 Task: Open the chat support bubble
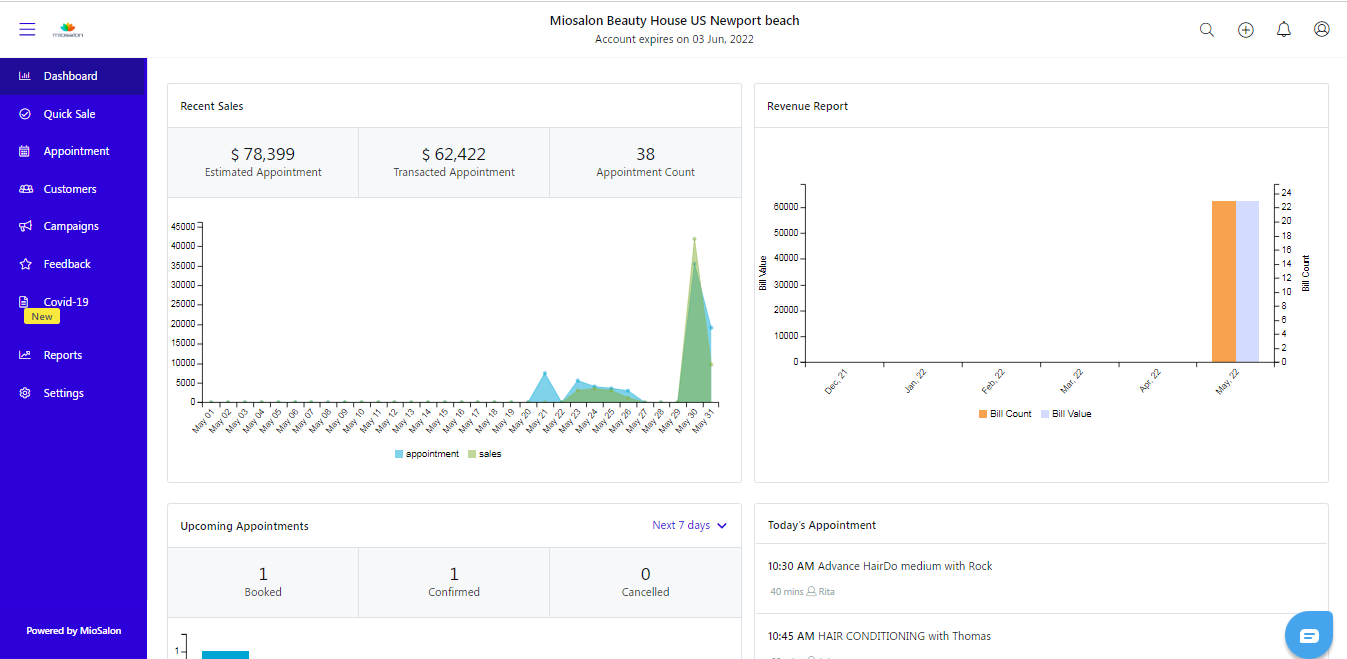click(1309, 635)
